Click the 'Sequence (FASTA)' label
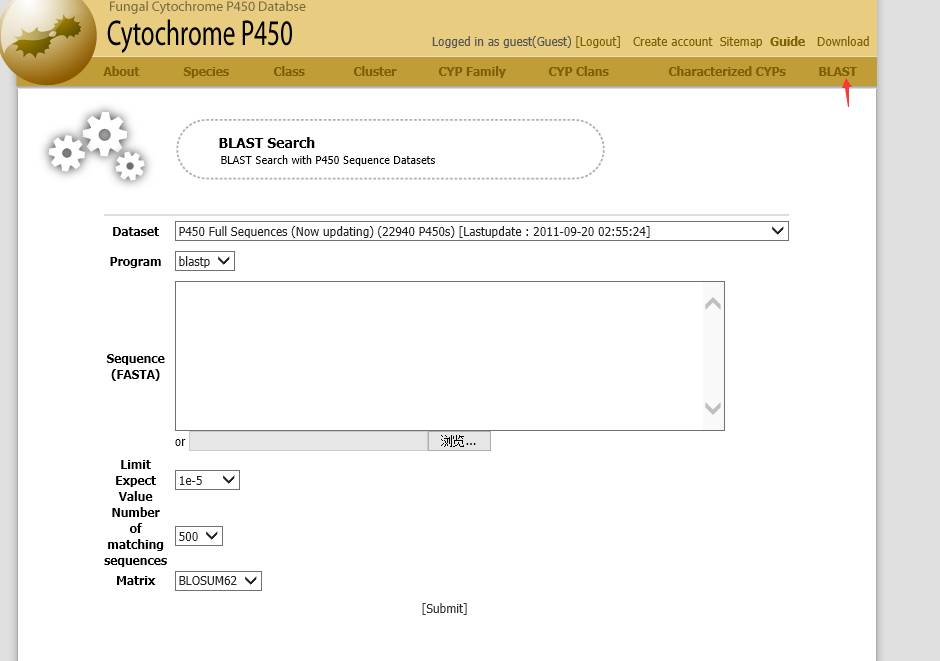The height and width of the screenshot is (661, 940). pyautogui.click(x=135, y=366)
